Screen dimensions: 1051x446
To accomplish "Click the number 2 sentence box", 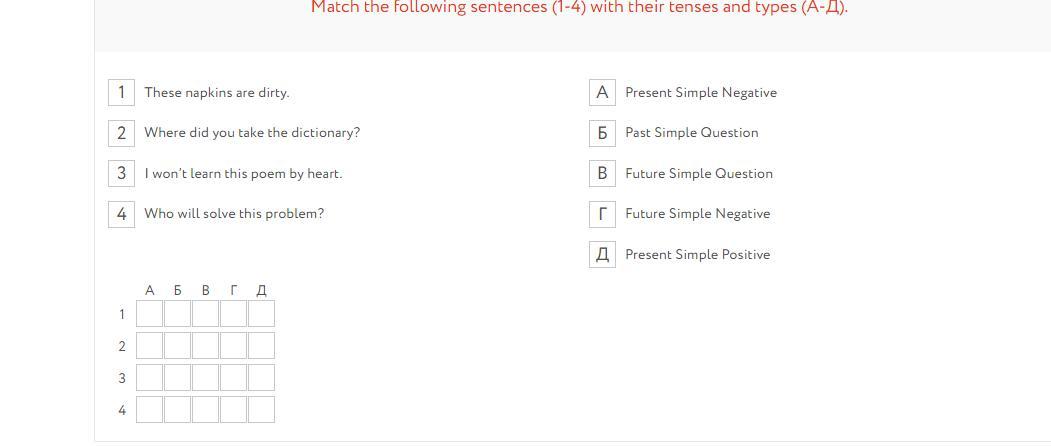I will click(121, 133).
